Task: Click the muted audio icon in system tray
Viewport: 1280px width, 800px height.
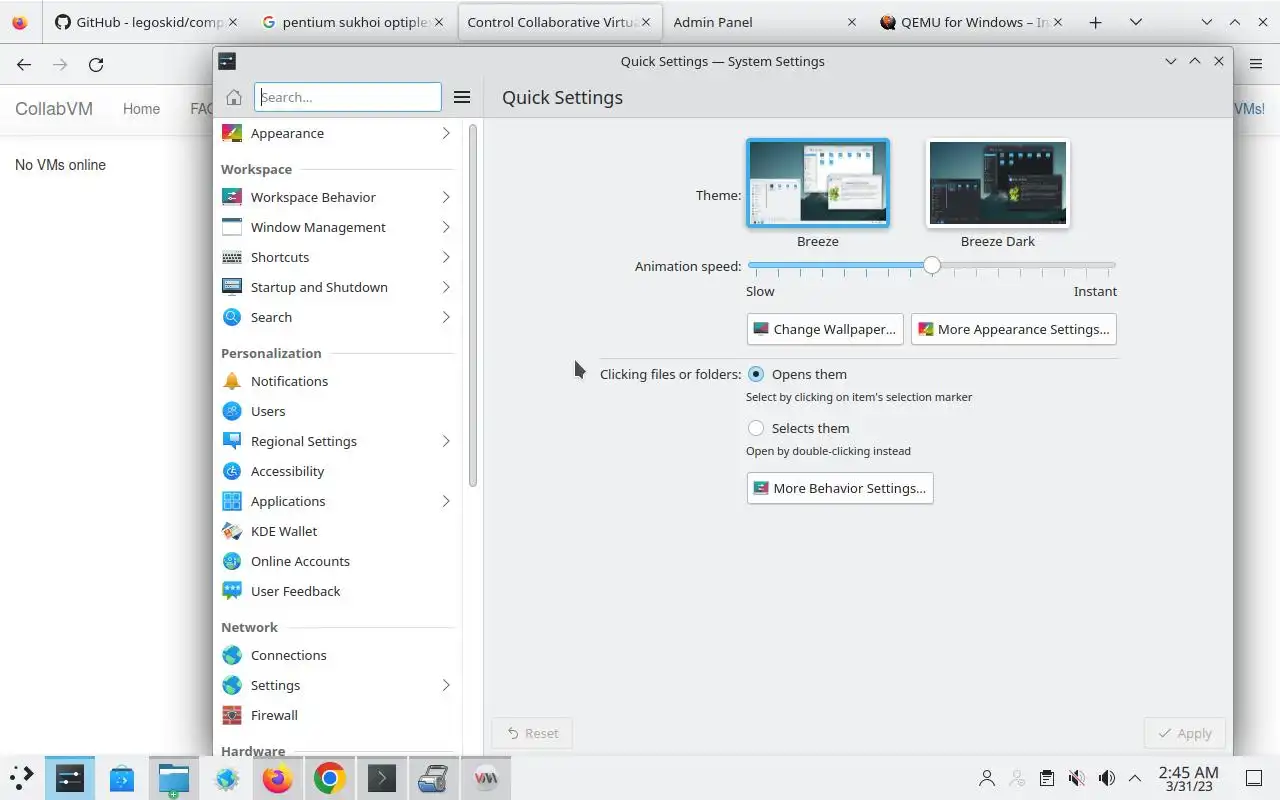Action: pyautogui.click(x=1077, y=778)
